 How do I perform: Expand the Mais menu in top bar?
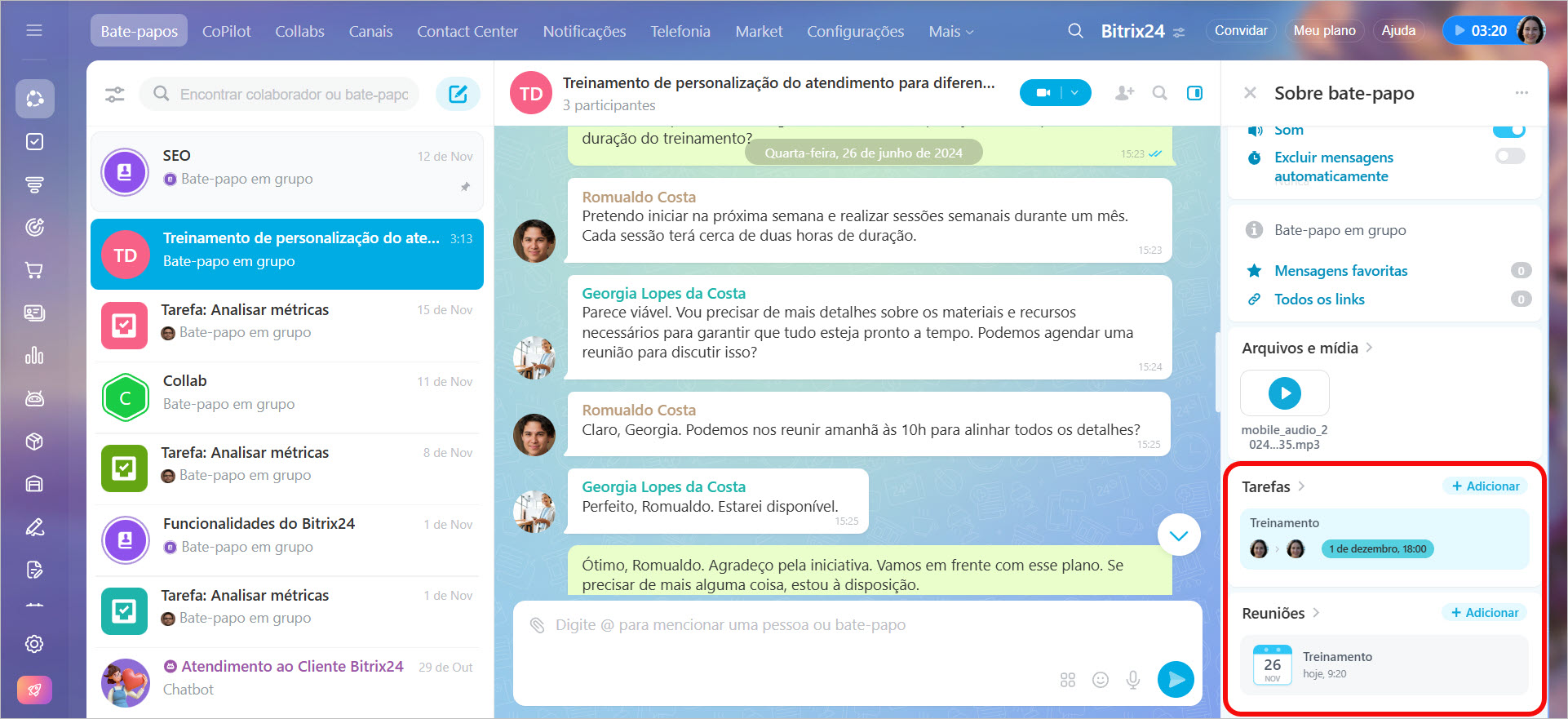[950, 32]
